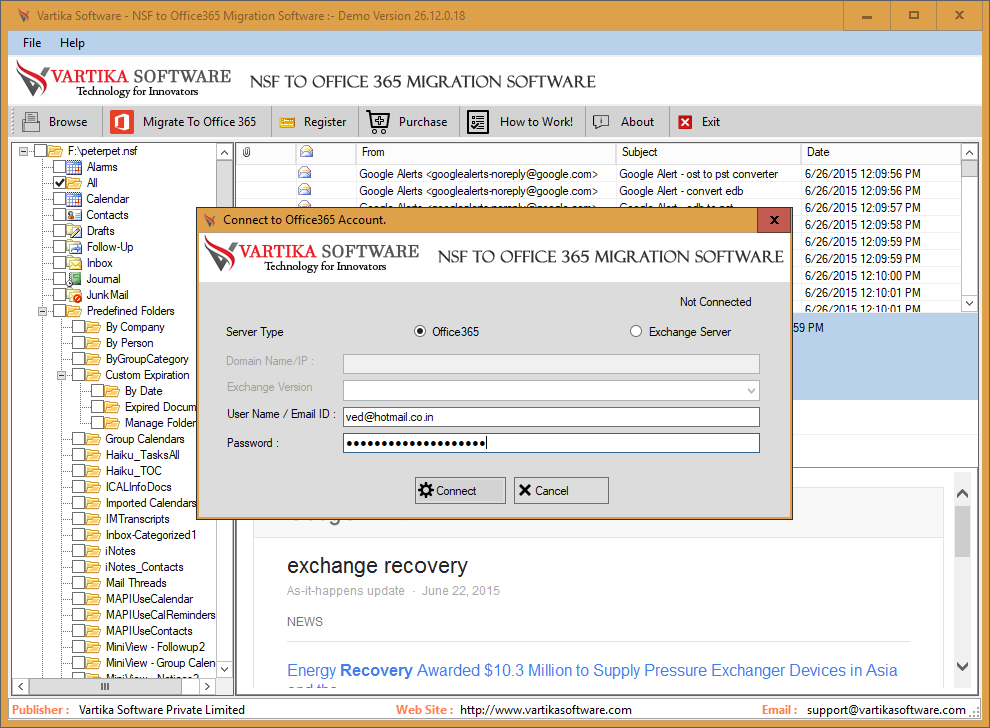Collapse the F:\peterpet.nsf root node
The image size is (990, 728).
tap(23, 151)
